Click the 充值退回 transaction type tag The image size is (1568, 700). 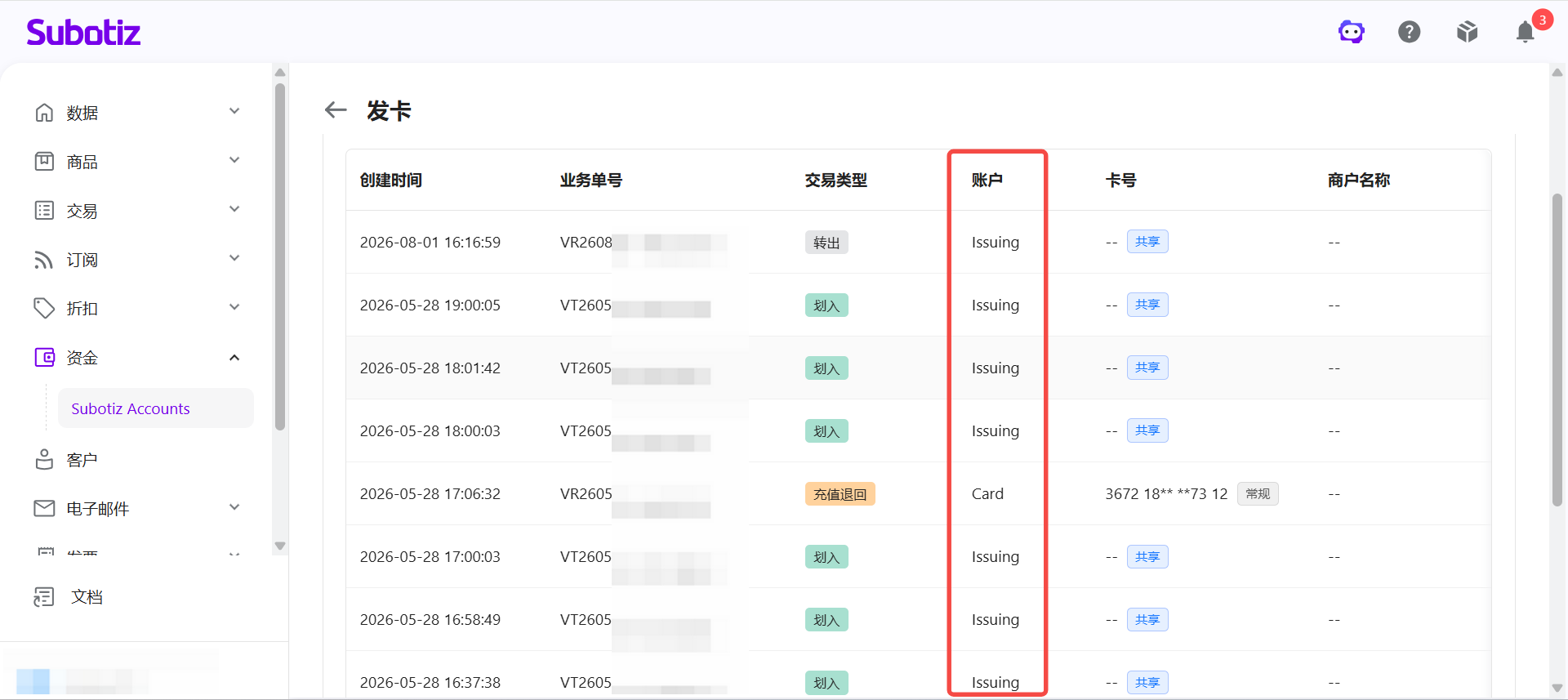coord(840,494)
